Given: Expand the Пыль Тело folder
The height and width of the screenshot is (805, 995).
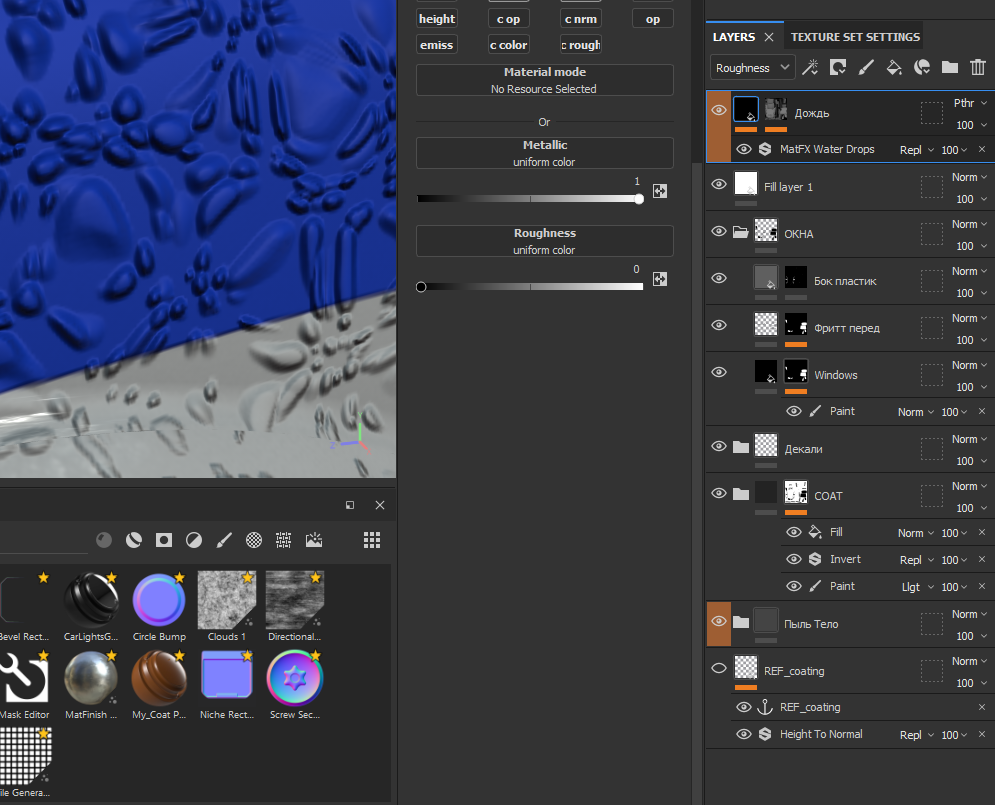Looking at the screenshot, I should click(741, 622).
